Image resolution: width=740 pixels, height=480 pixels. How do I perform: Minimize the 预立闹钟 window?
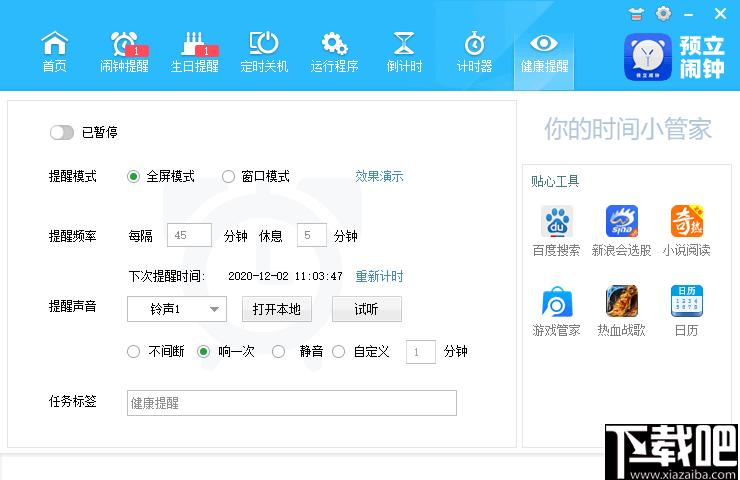689,15
